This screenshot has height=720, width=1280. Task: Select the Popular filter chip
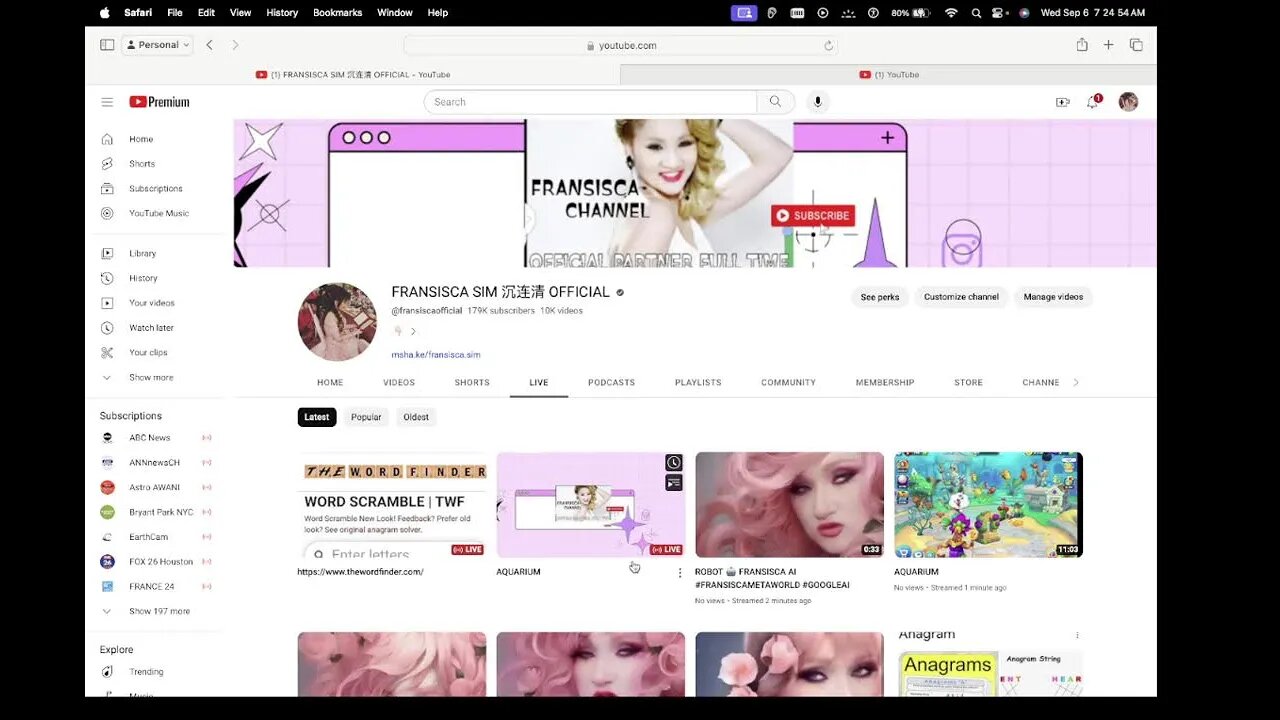tap(366, 417)
